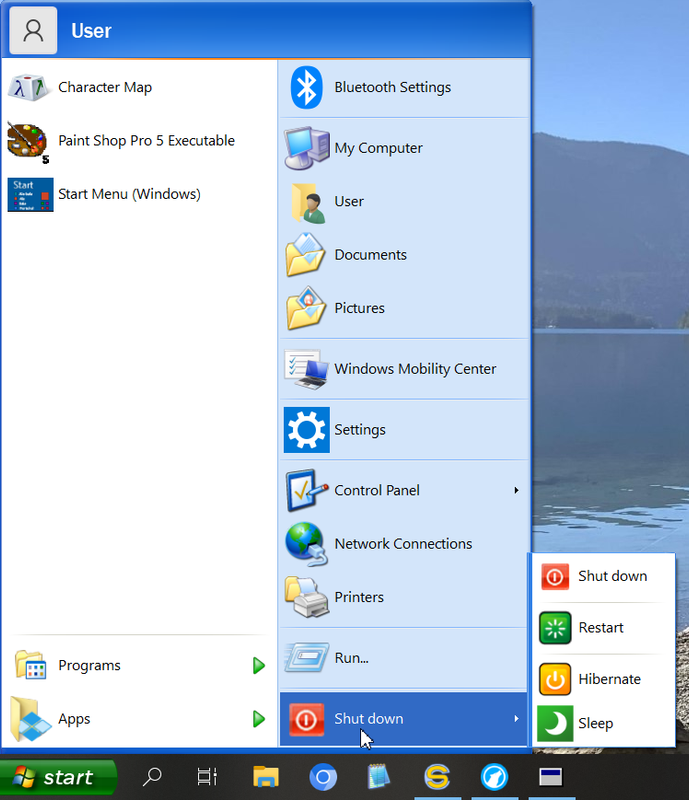This screenshot has height=800, width=689.
Task: Click the taskbar search magnifier icon
Action: 152,777
